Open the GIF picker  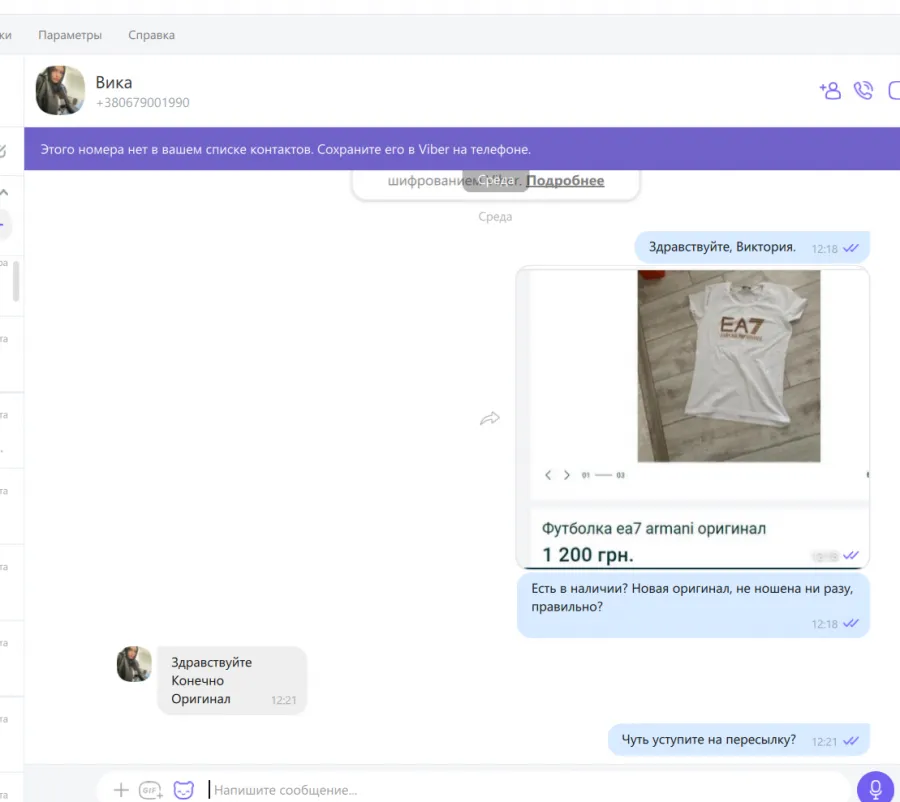pyautogui.click(x=150, y=791)
